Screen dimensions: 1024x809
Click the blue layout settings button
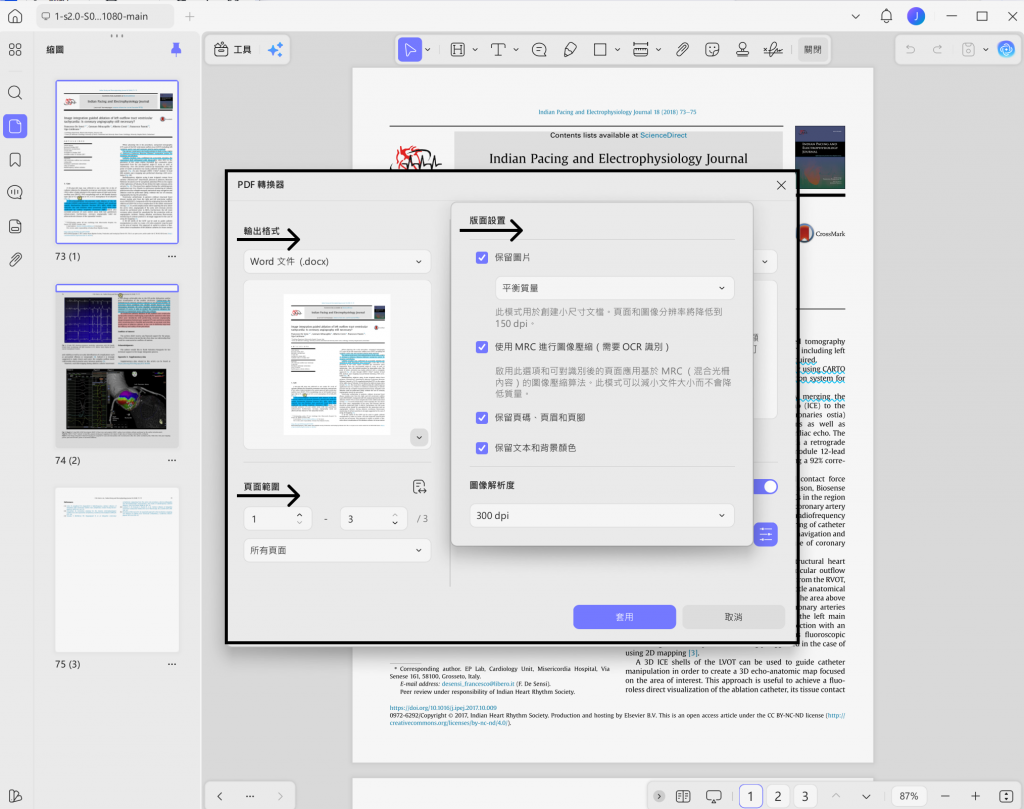(765, 535)
